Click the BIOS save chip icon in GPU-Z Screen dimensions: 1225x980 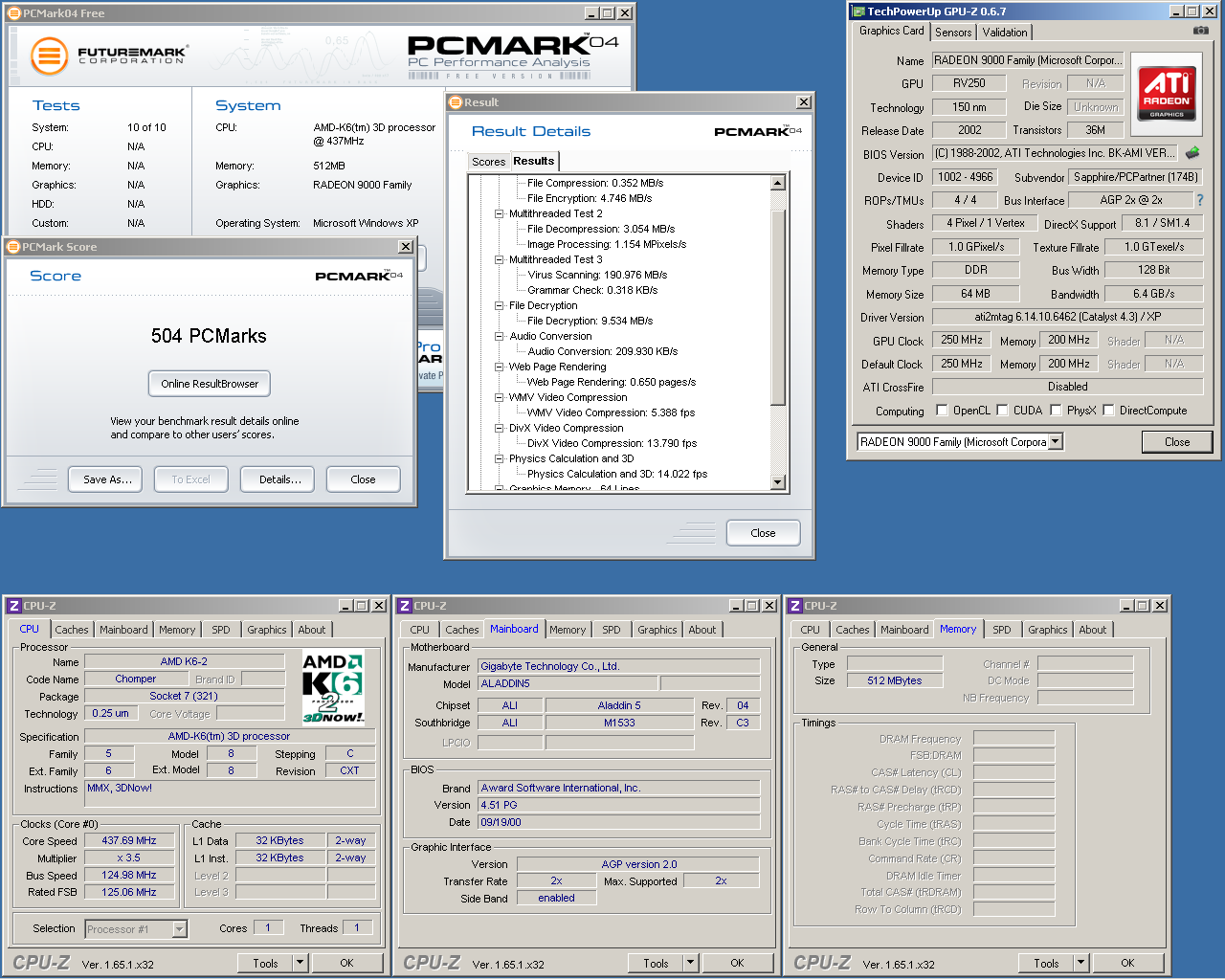coord(1192,153)
